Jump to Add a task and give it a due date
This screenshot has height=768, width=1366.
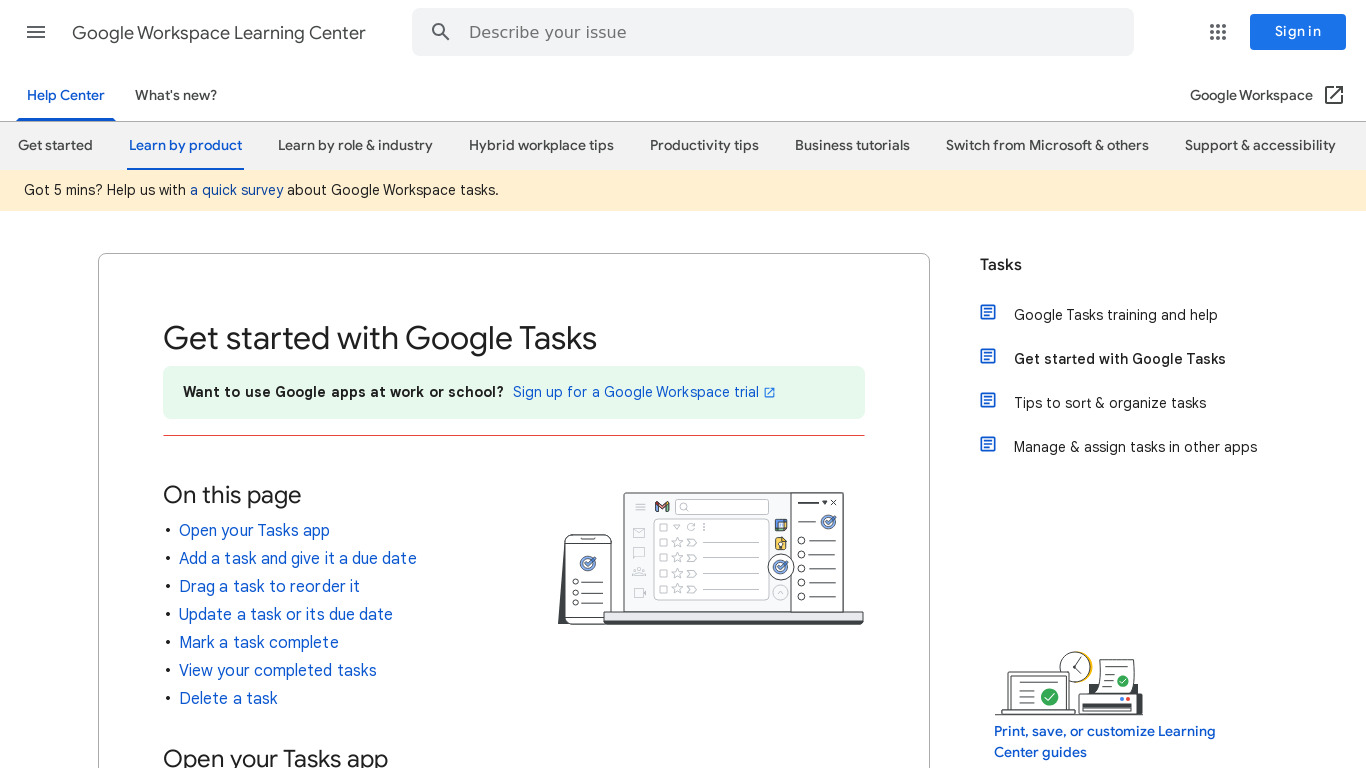298,558
